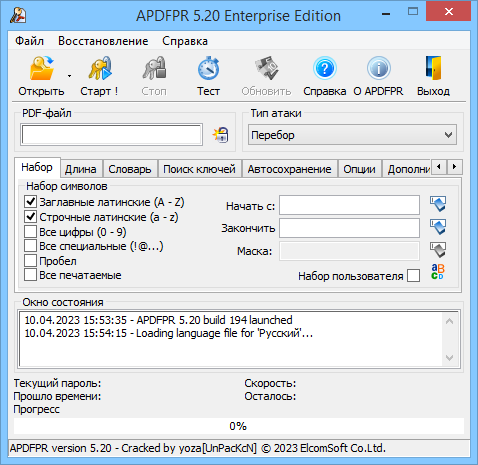The image size is (478, 465).
Task: Click the Маска input field
Action: pos(349,251)
